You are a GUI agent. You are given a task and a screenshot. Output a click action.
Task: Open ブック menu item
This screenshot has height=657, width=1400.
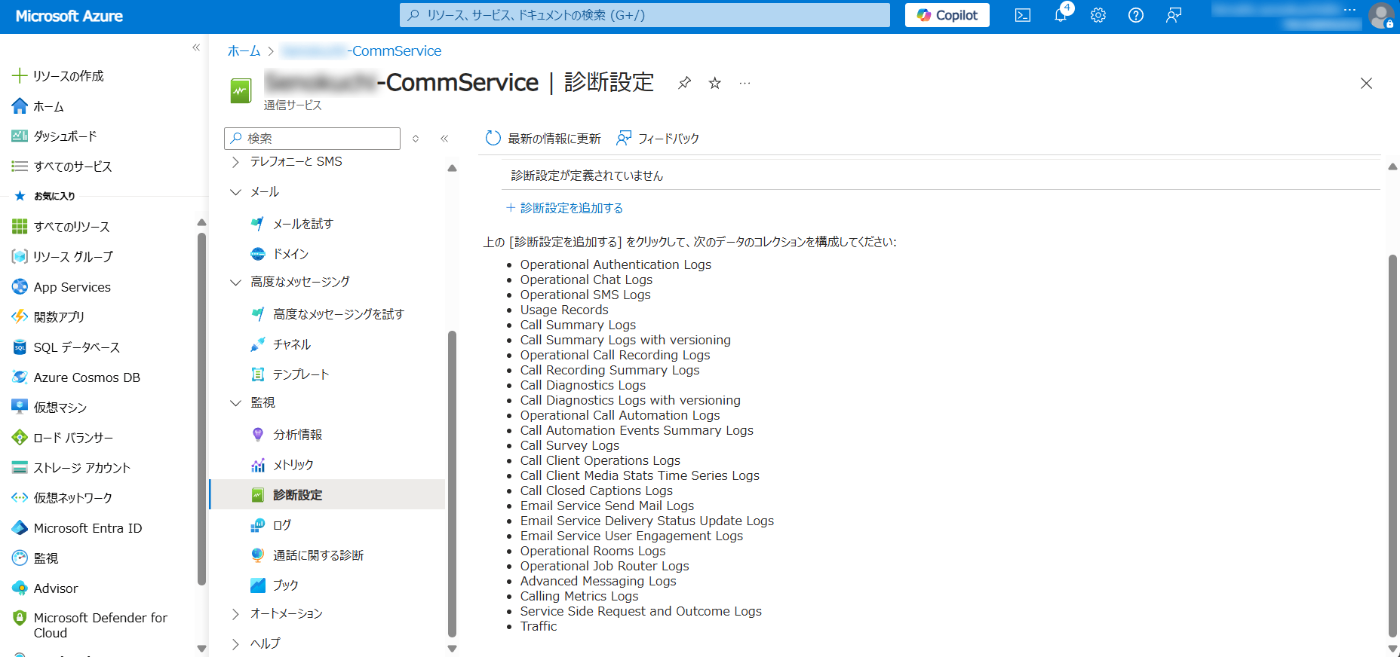pyautogui.click(x=274, y=585)
